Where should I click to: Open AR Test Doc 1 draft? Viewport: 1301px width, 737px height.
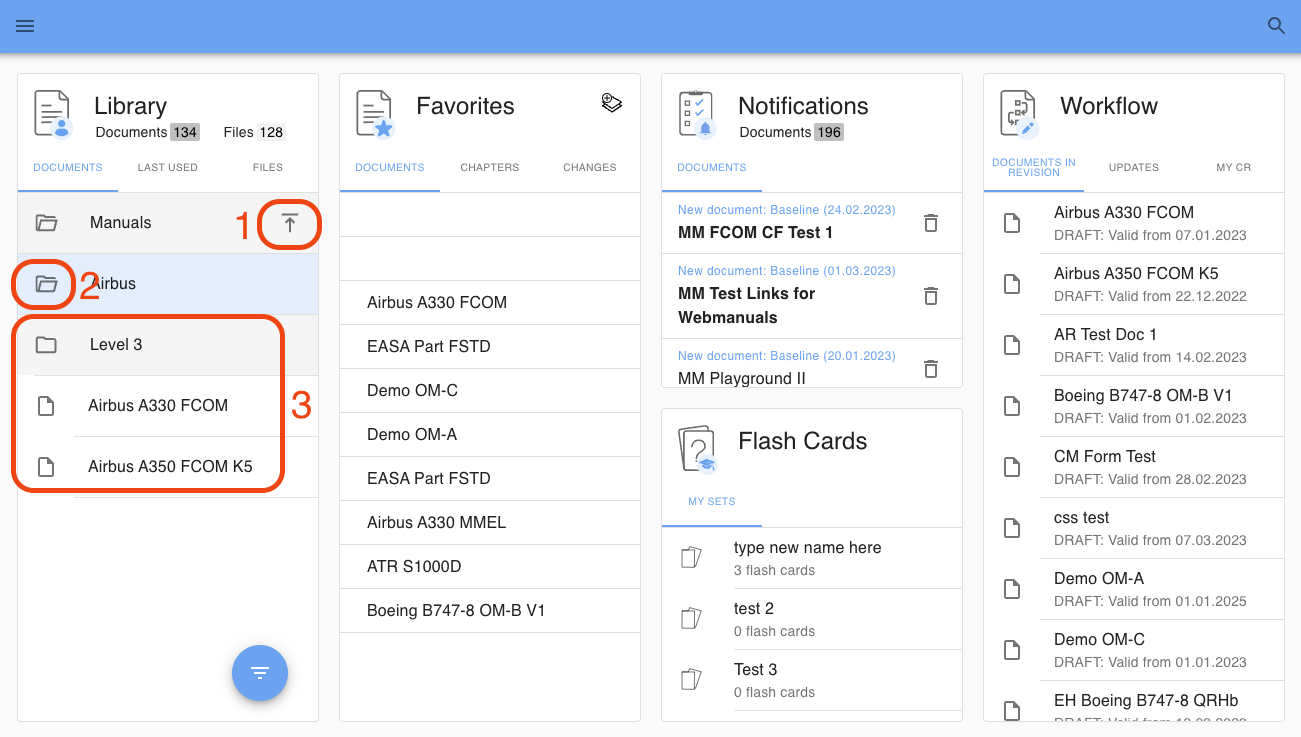[1134, 345]
